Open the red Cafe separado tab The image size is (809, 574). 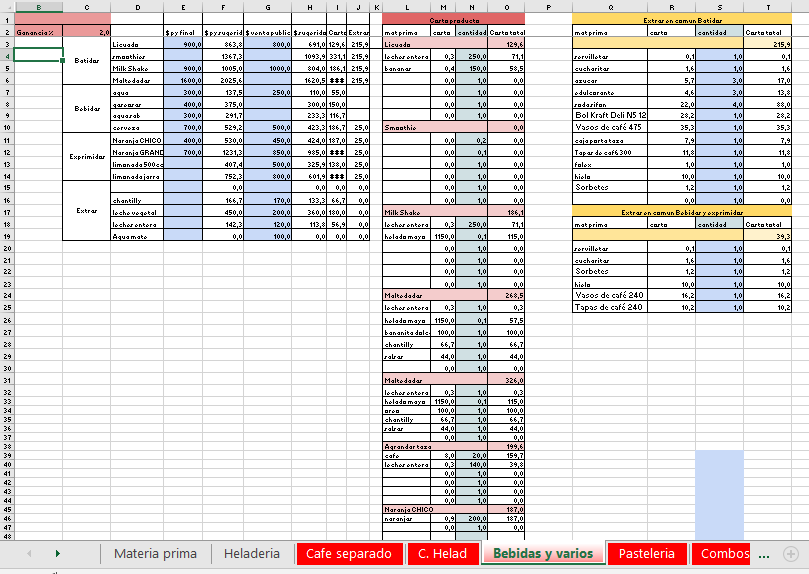click(349, 553)
